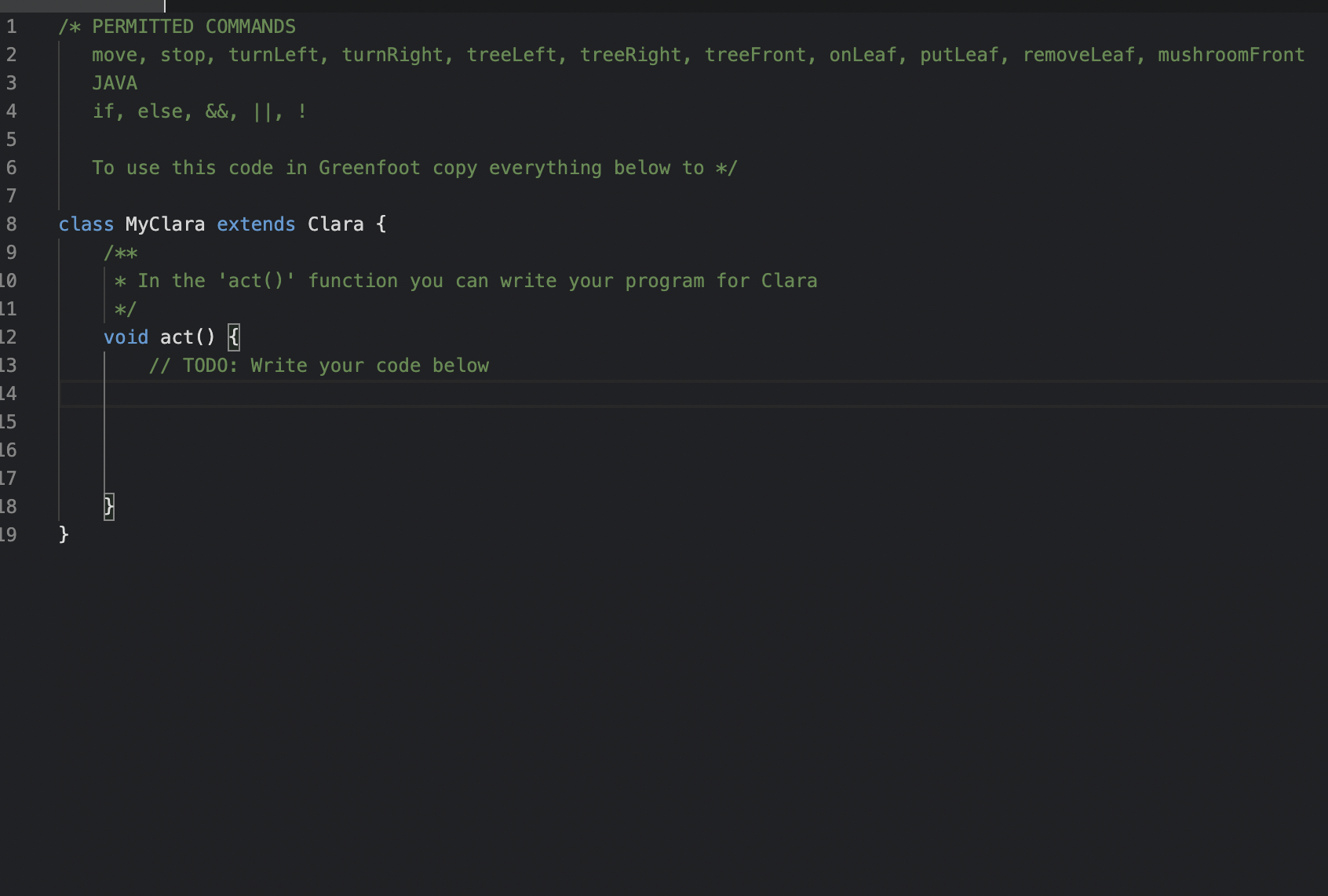Place cursor inside the act() method name
This screenshot has height=896, width=1328.
click(177, 337)
